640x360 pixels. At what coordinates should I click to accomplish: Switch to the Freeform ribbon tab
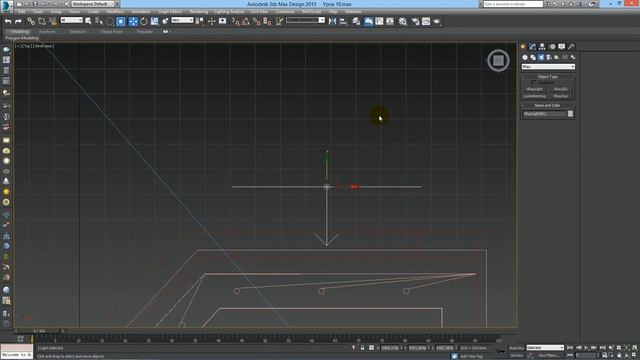point(47,31)
